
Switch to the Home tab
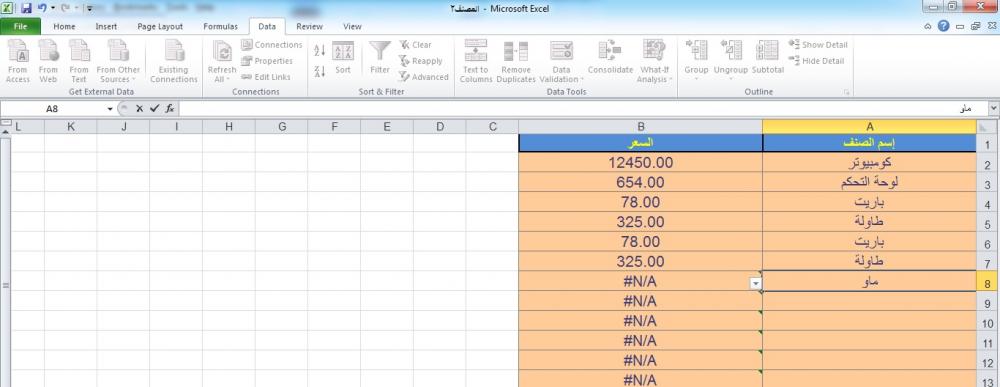[x=64, y=27]
